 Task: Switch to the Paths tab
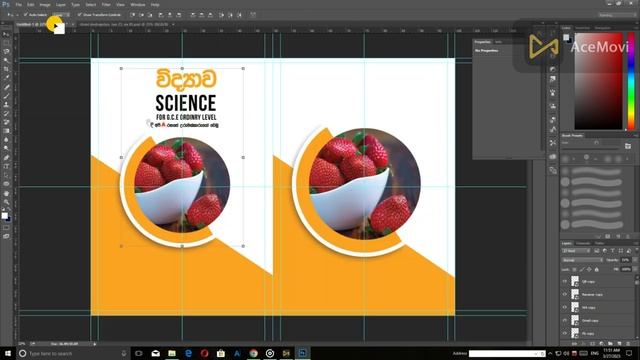[x=599, y=243]
